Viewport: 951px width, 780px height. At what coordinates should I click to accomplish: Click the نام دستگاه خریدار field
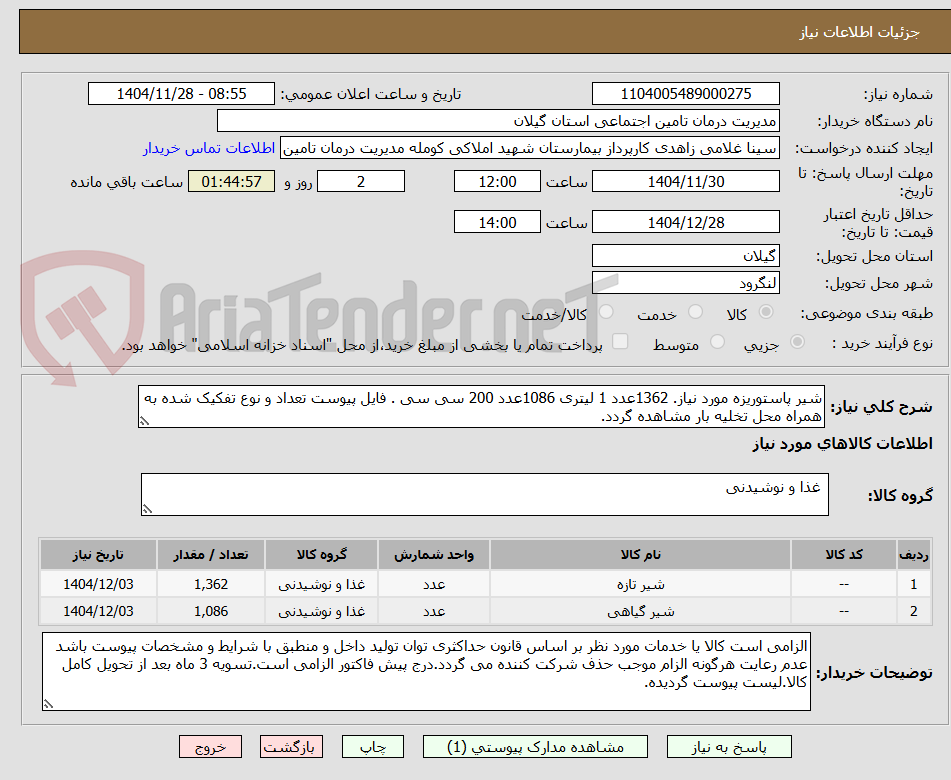(x=498, y=121)
